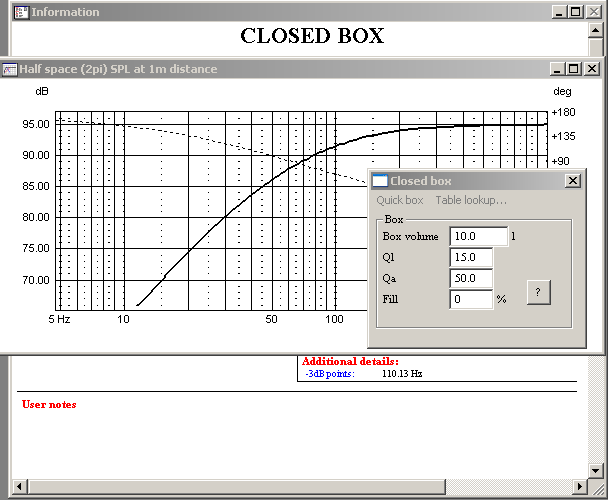Click the horizontal scroll left arrow
This screenshot has height=500, width=608.
click(x=19, y=486)
